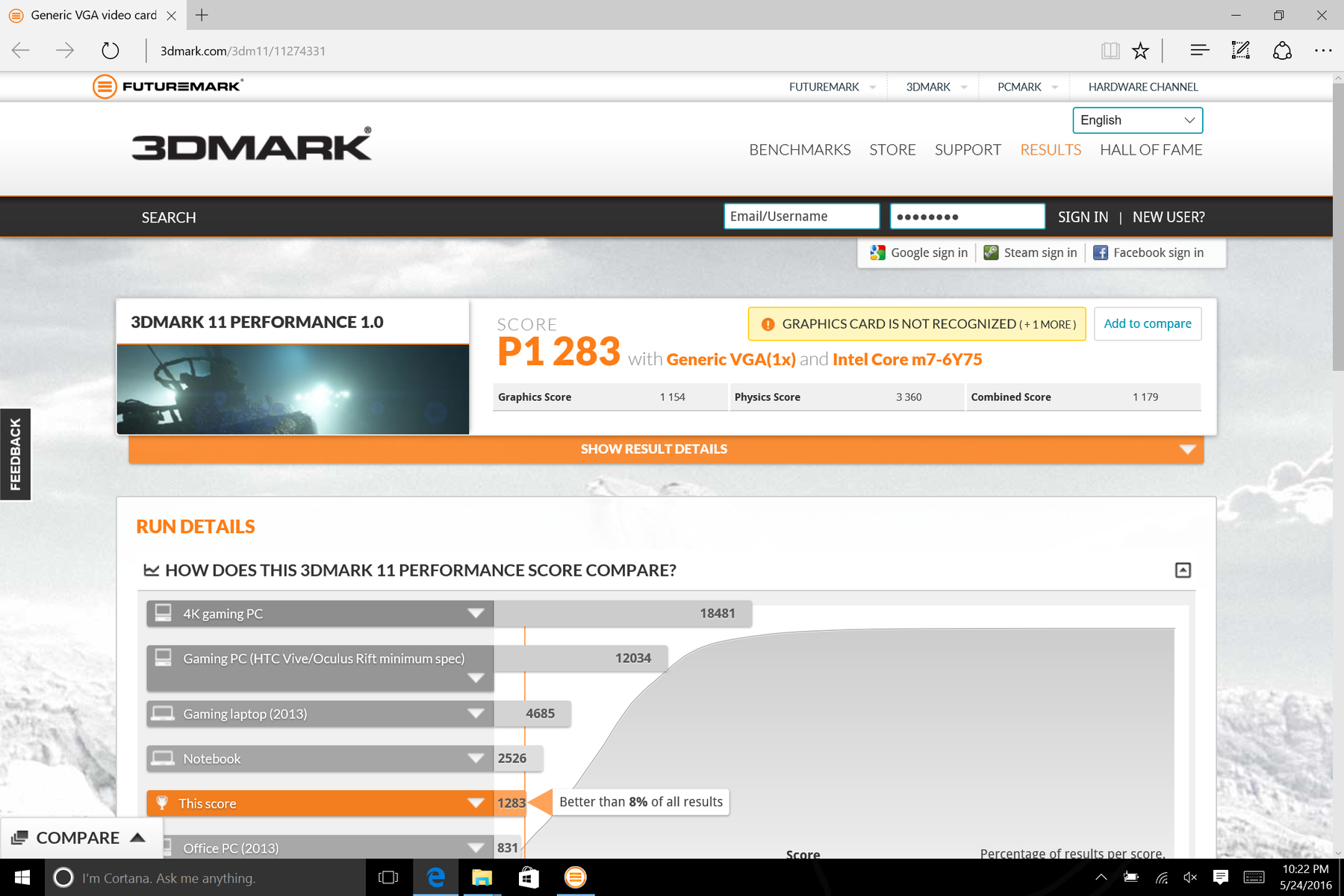Open Task View in taskbar

pos(388,877)
